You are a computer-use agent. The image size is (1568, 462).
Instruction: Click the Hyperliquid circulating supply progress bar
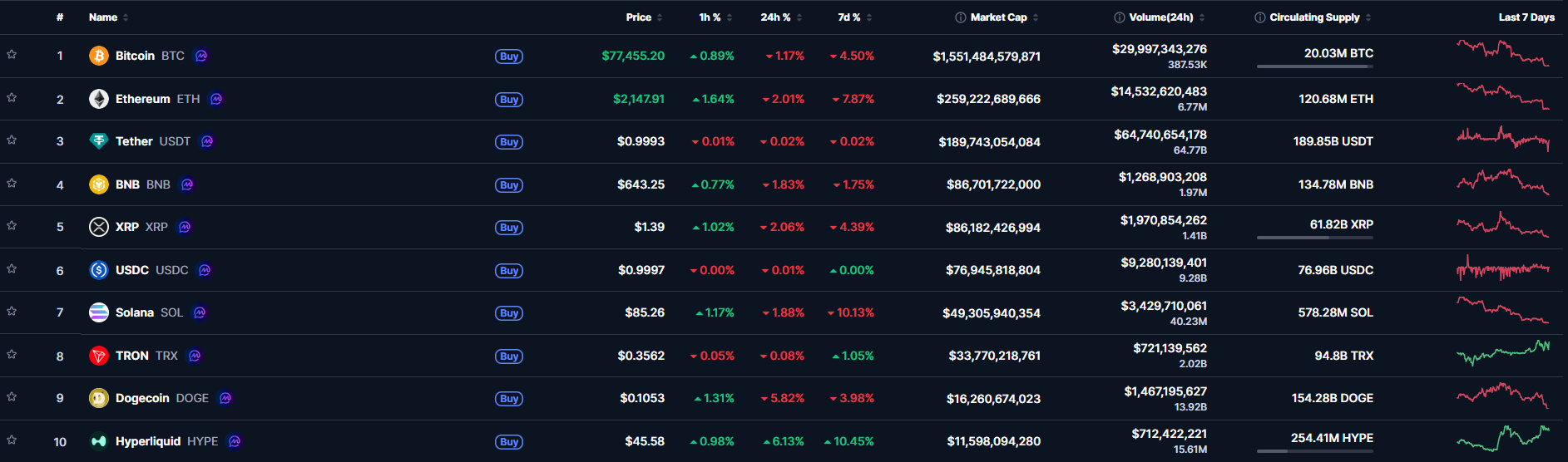1315,451
